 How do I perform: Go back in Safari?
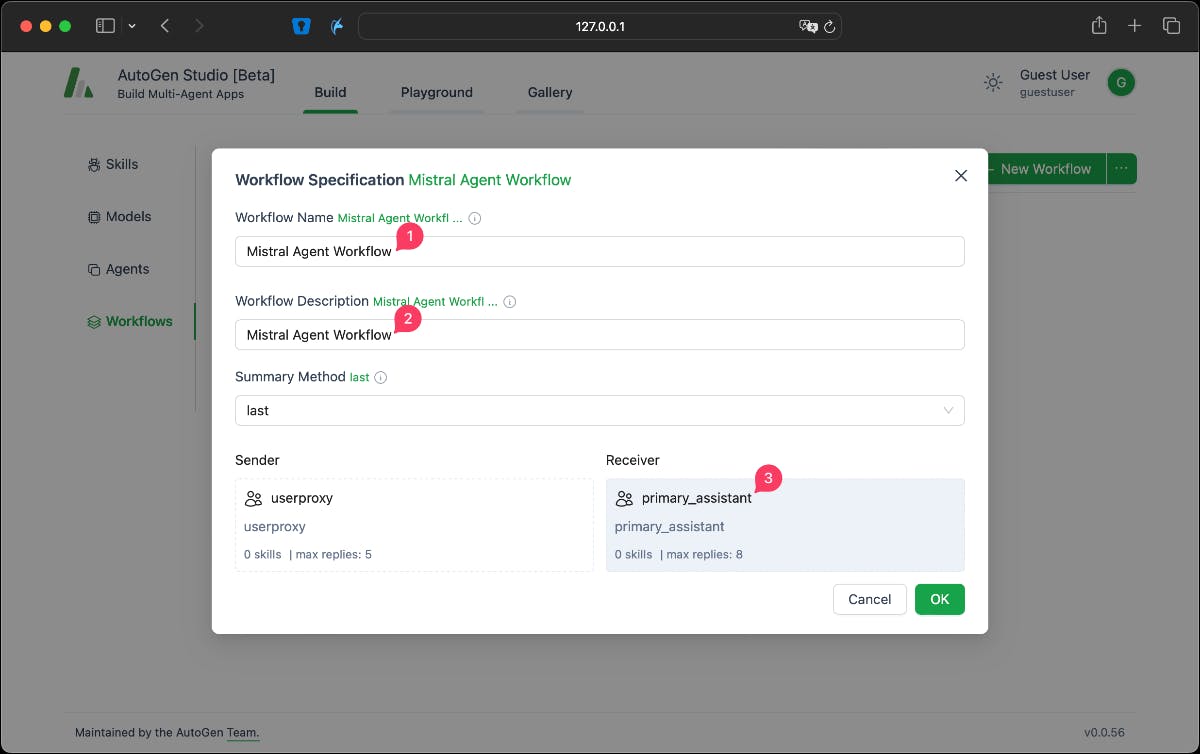[165, 26]
